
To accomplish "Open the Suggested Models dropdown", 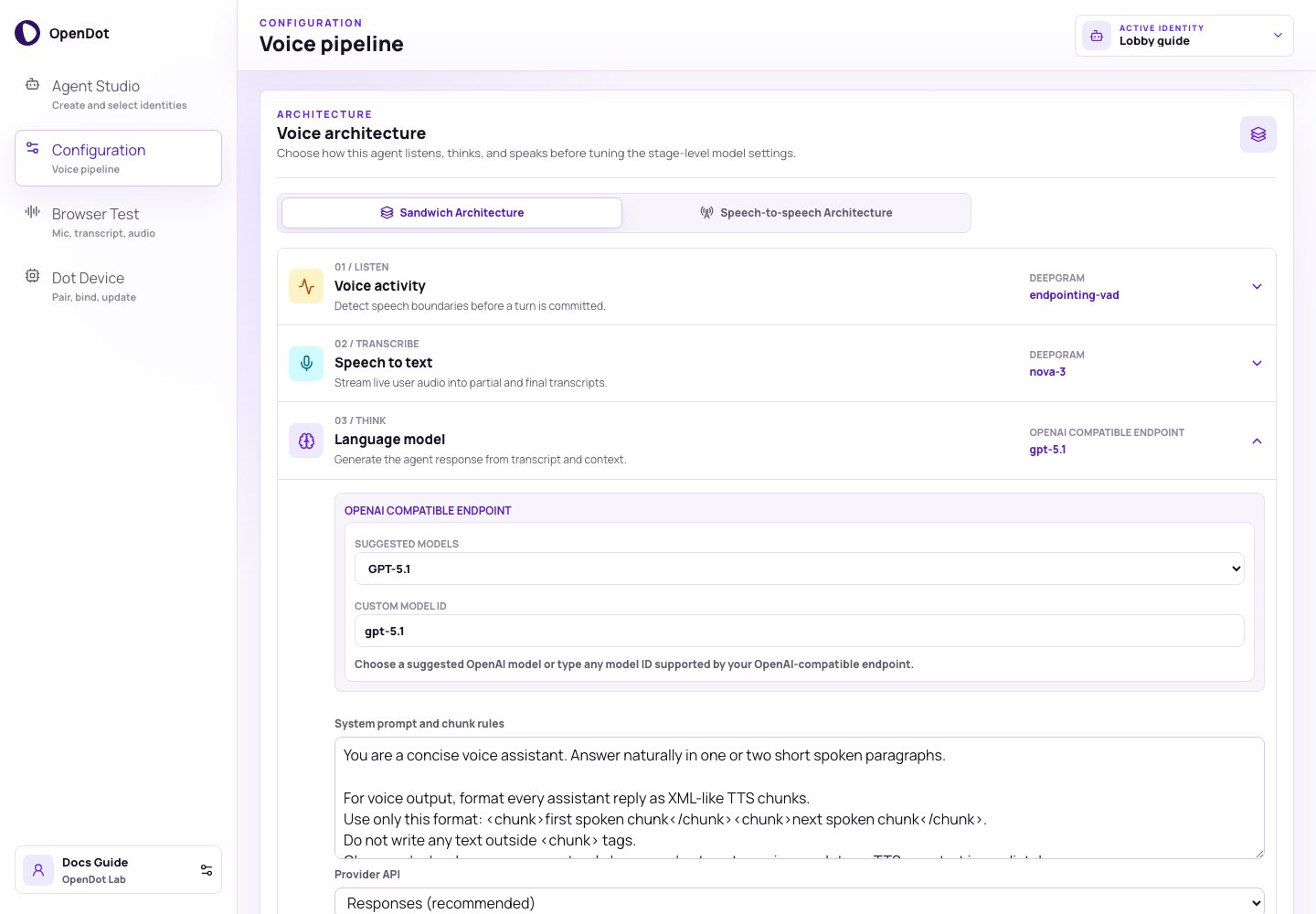I will coord(800,569).
